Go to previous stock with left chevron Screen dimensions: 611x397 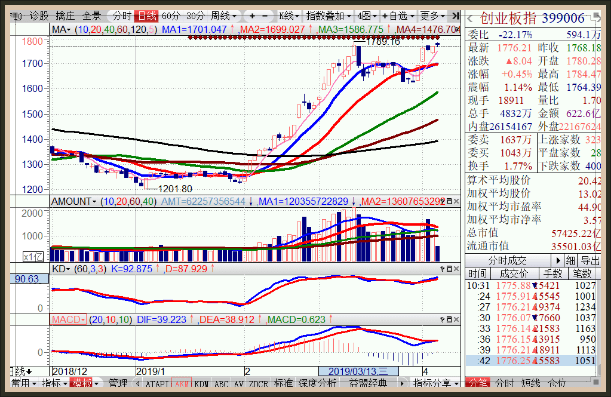click(470, 18)
